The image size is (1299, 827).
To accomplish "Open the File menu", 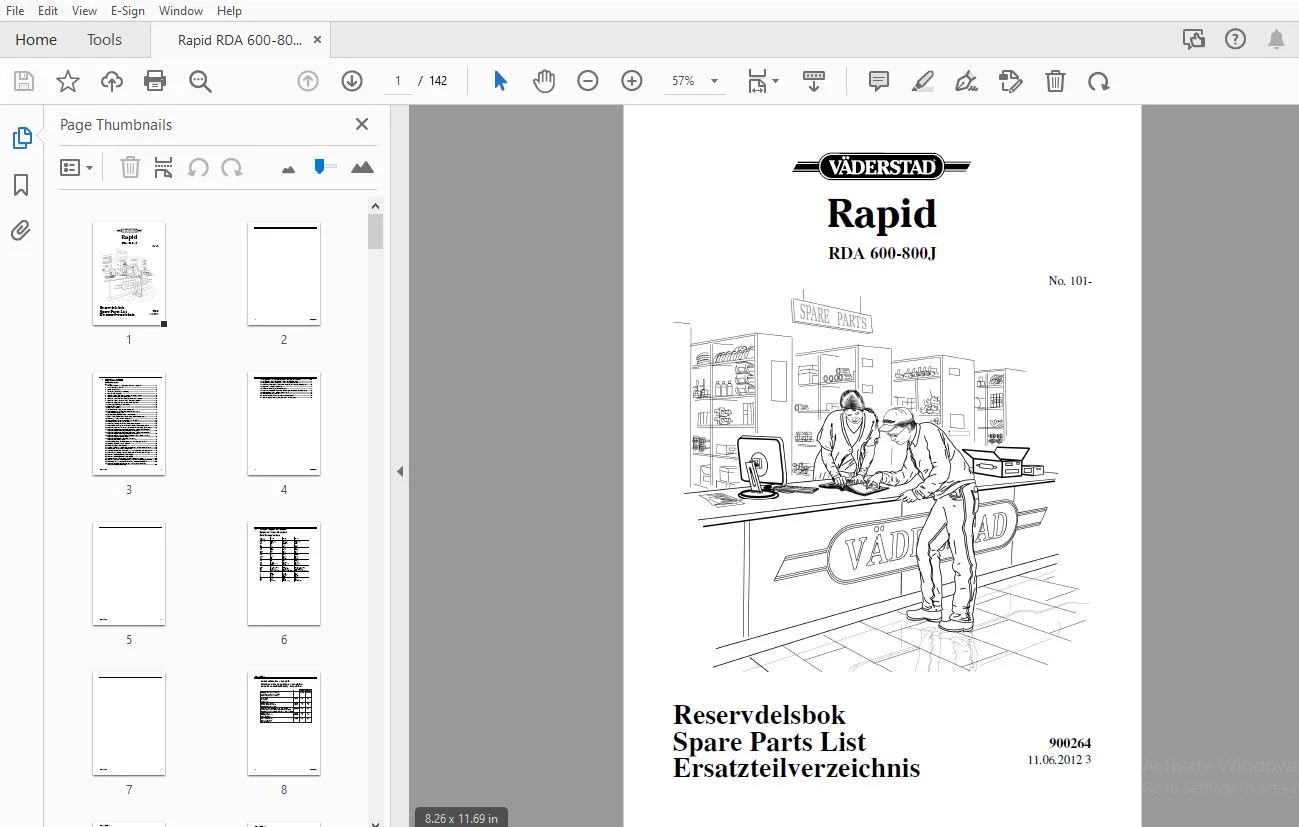I will click(16, 11).
